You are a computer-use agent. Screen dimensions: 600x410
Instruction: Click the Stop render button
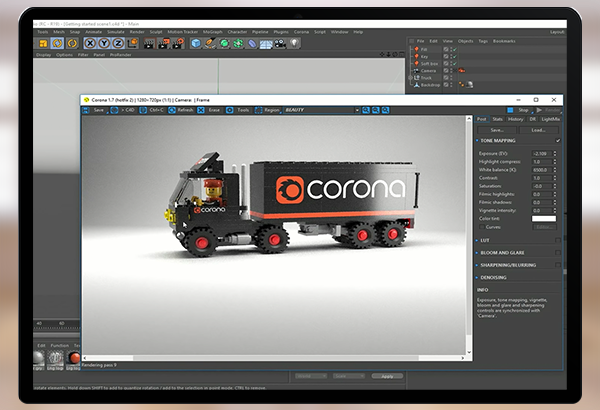(519, 110)
